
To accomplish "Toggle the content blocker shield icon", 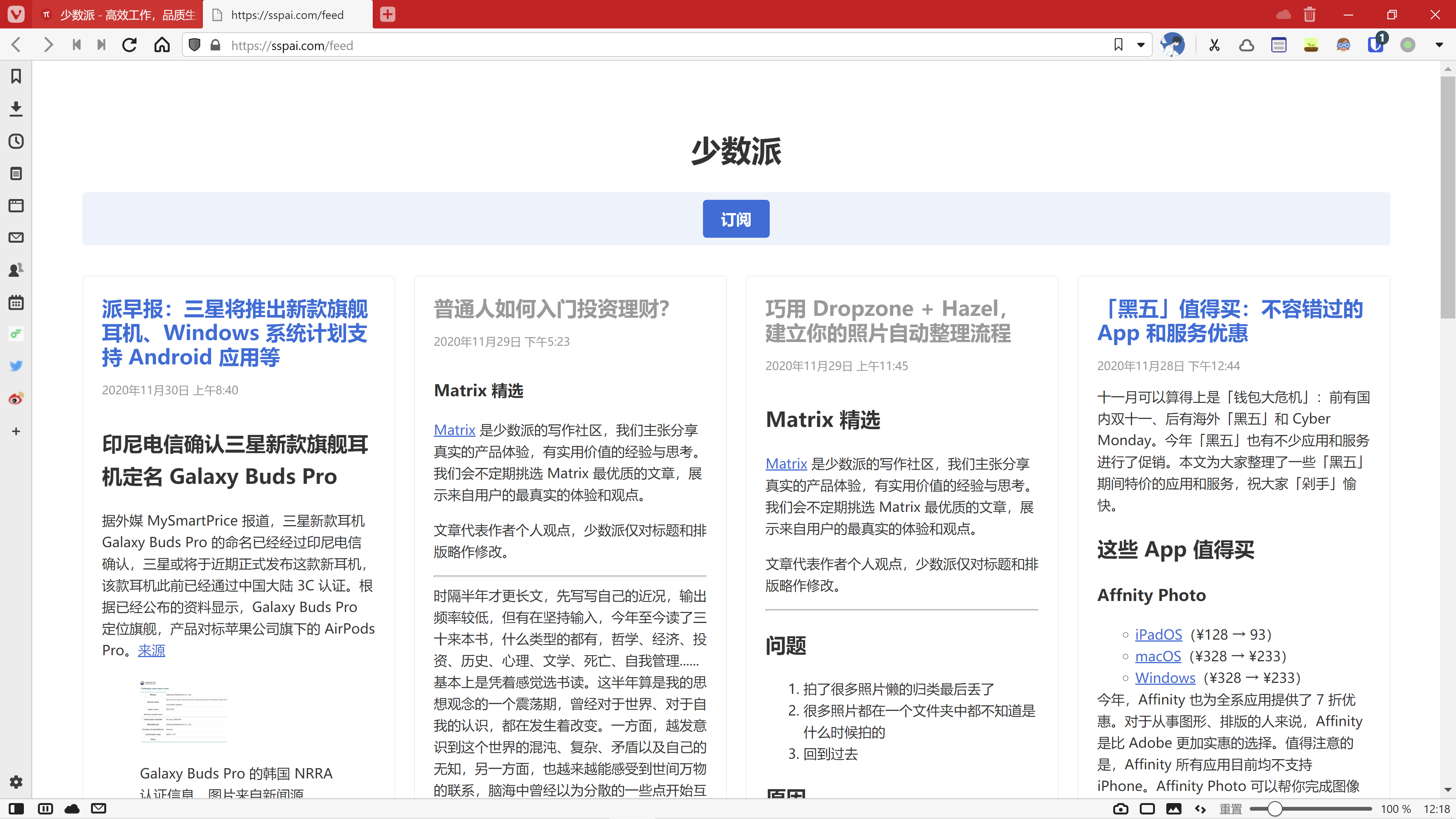I will click(195, 45).
